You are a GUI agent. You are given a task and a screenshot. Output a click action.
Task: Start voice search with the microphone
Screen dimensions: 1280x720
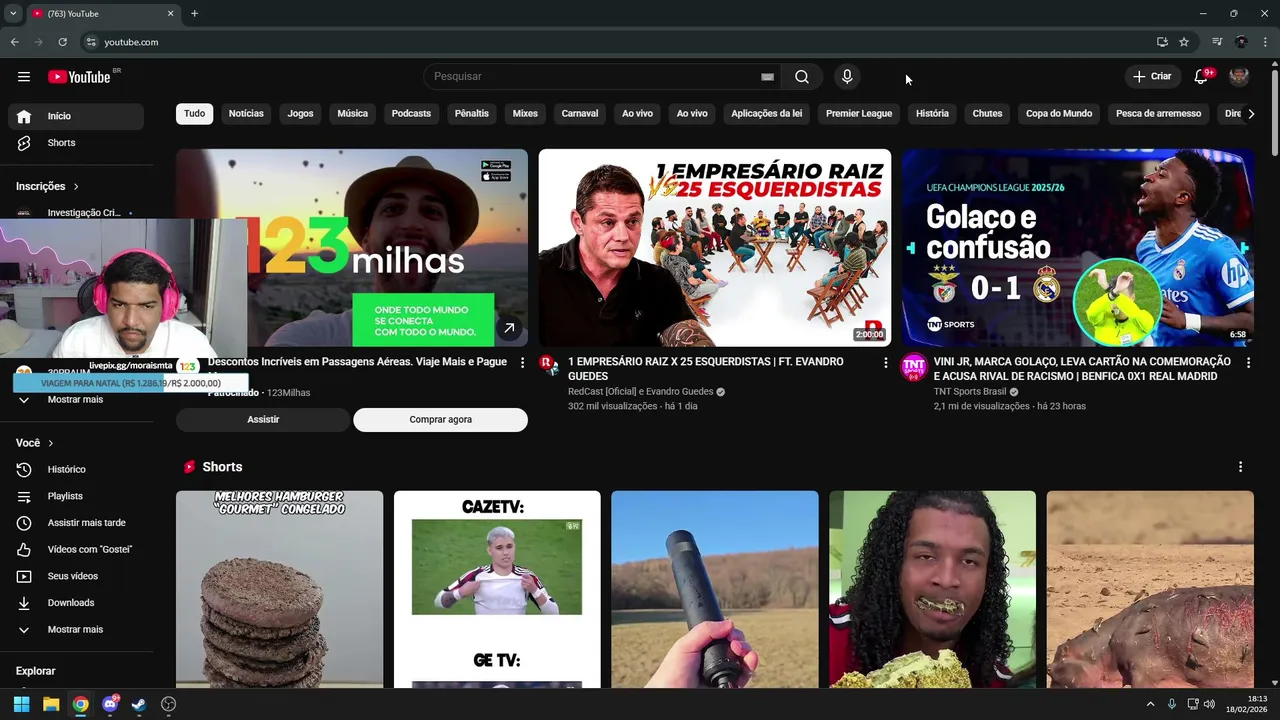(847, 77)
